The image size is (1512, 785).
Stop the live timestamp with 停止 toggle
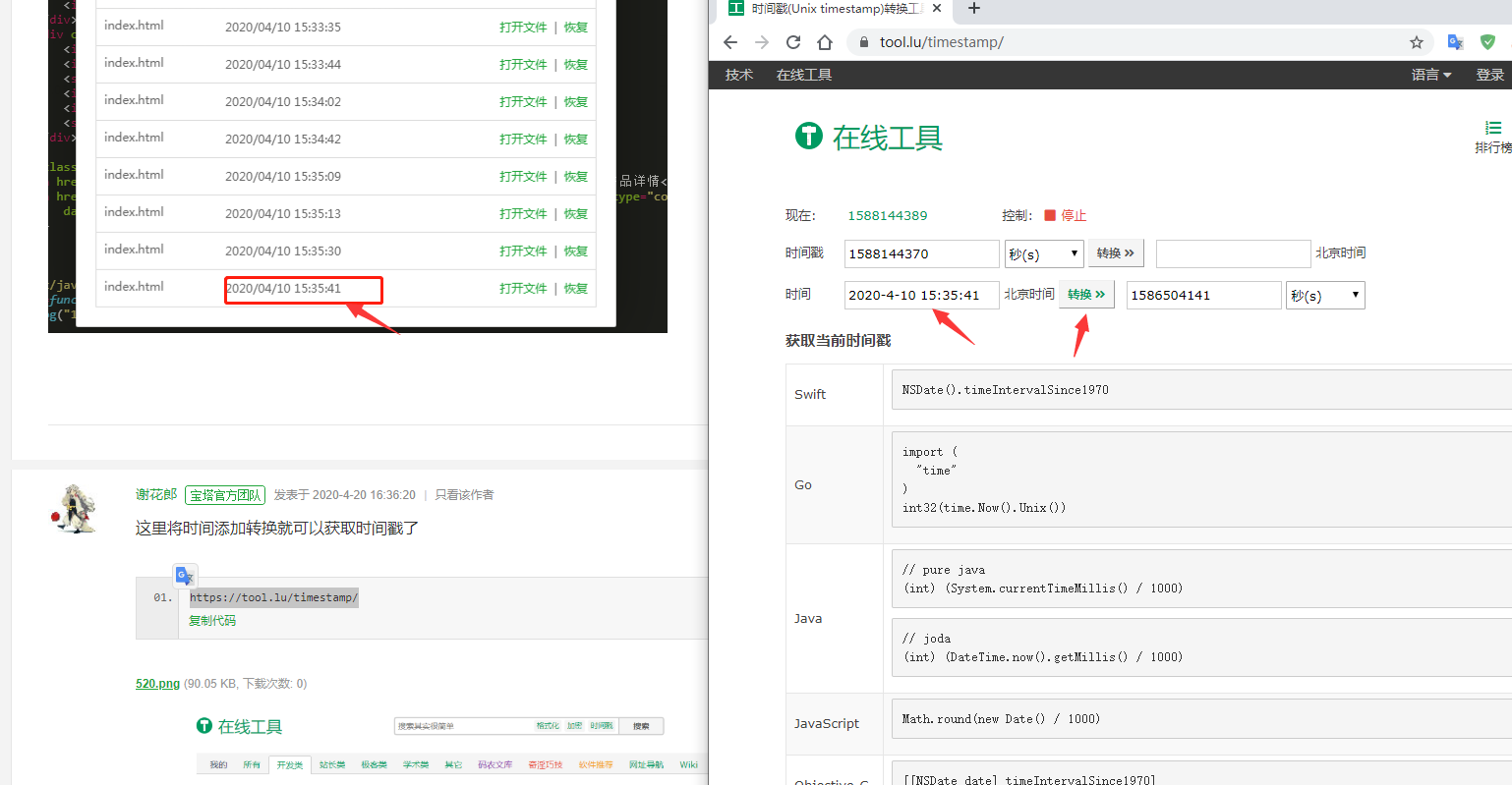(1066, 215)
